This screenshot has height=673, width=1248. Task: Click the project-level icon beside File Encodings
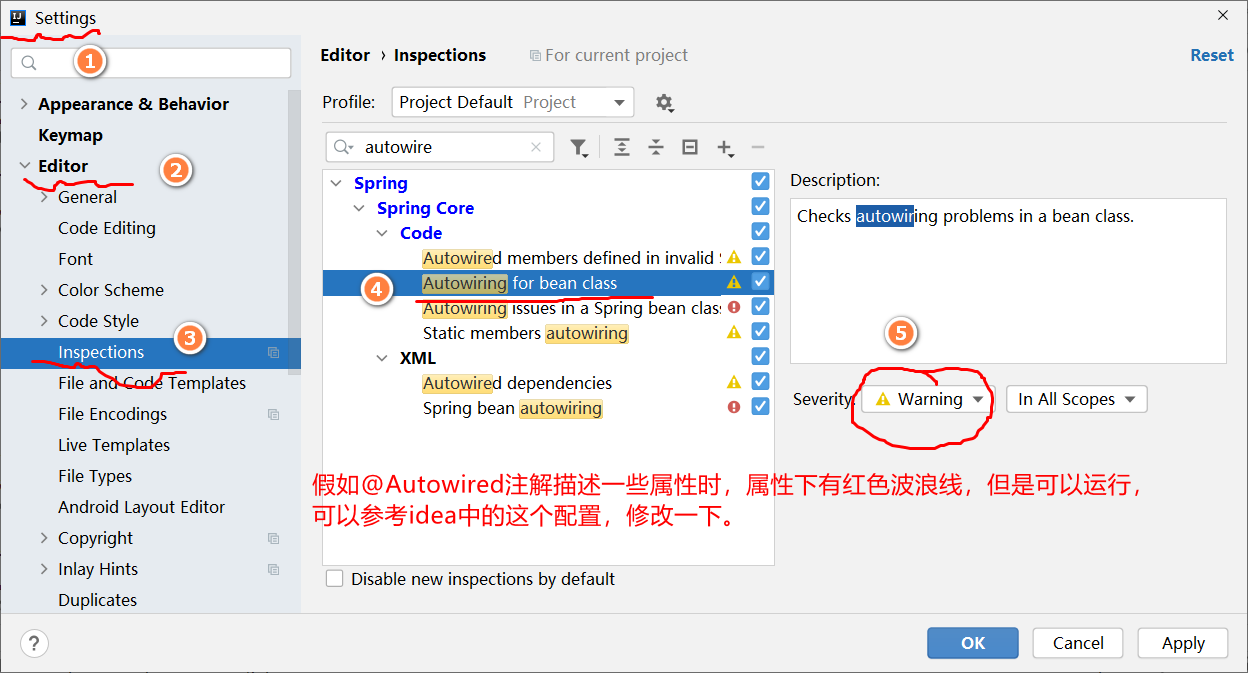tap(273, 414)
